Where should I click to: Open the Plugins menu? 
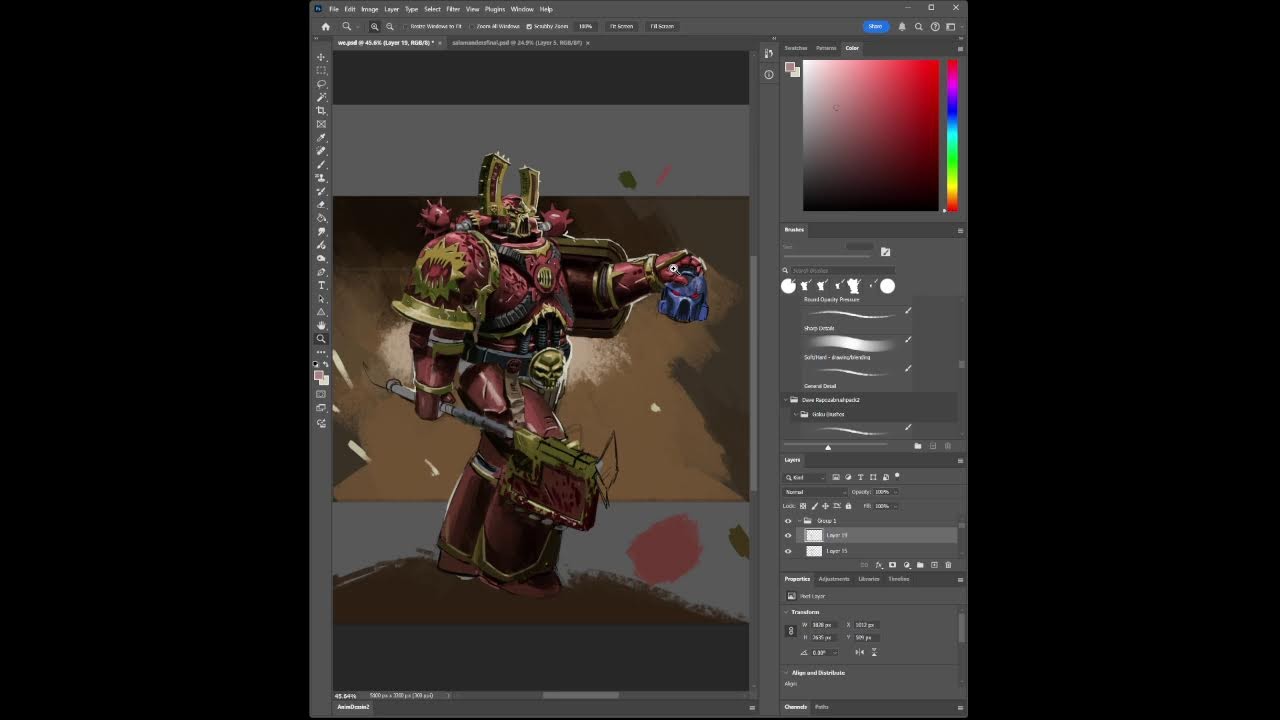pos(495,9)
